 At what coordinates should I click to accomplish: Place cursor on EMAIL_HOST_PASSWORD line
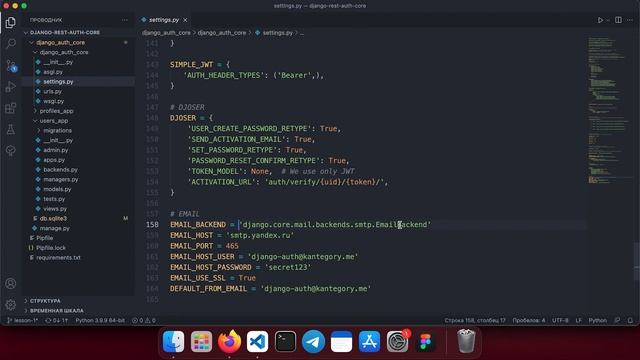(x=240, y=267)
